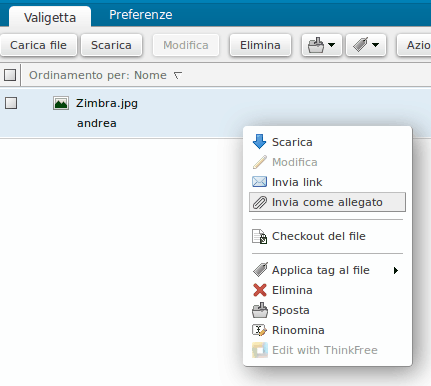Open the move-to-folder toolbar dropdown
The image size is (431, 386).
[322, 45]
